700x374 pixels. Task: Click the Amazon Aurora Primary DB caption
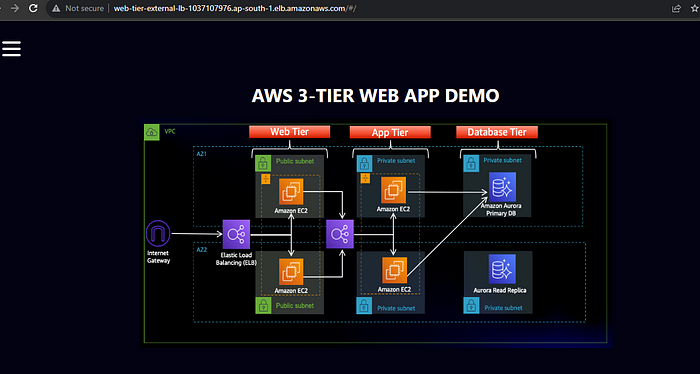coord(501,210)
